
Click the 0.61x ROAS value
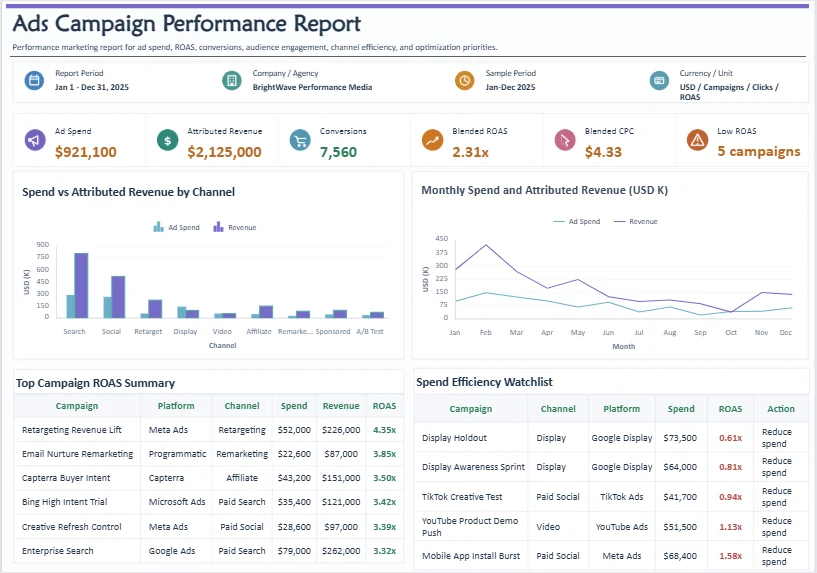pos(731,438)
